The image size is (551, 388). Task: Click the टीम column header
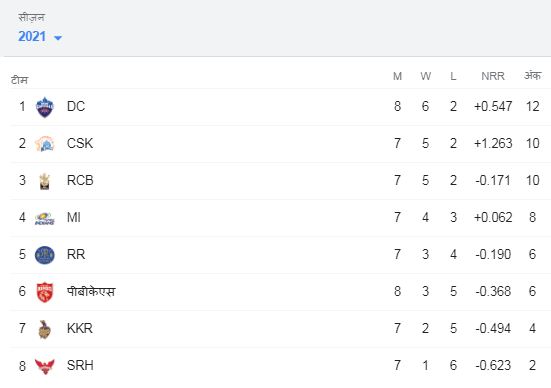(x=19, y=80)
